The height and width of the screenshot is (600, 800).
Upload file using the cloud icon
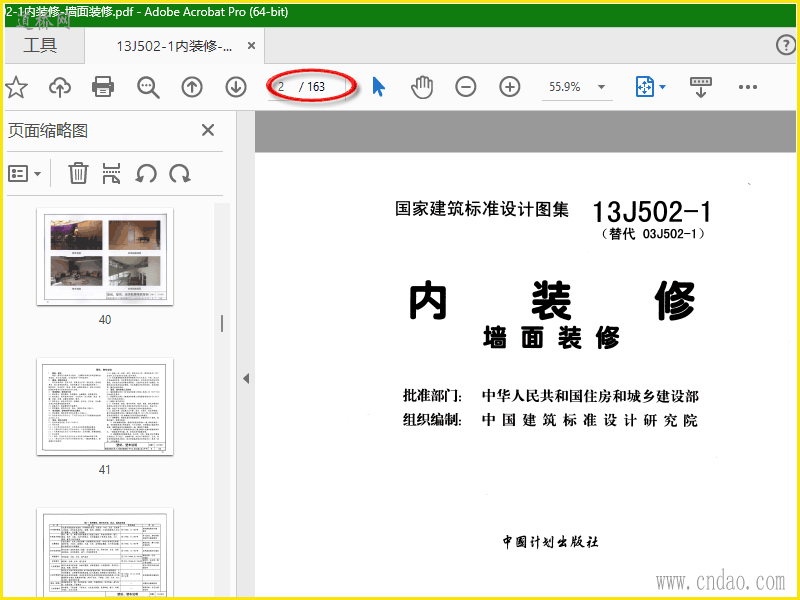(x=60, y=87)
